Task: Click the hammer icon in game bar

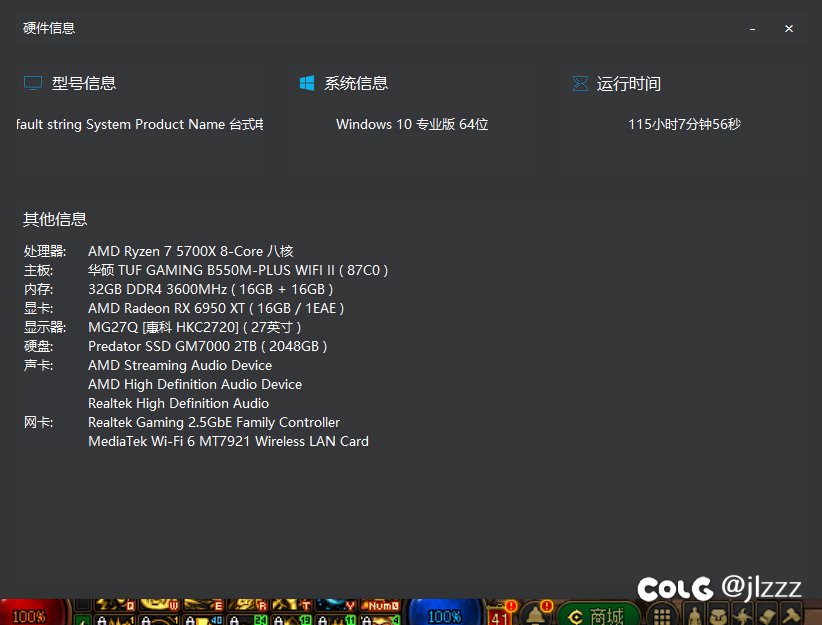Action: [x=791, y=615]
